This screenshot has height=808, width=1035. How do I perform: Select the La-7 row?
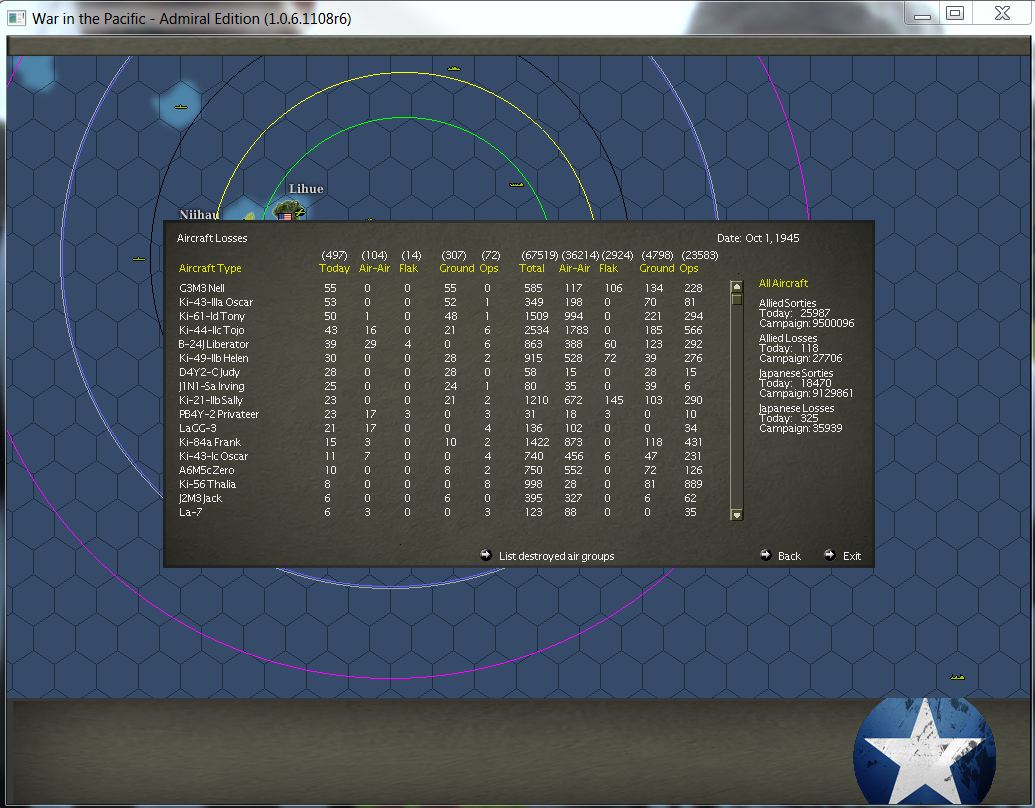441,512
